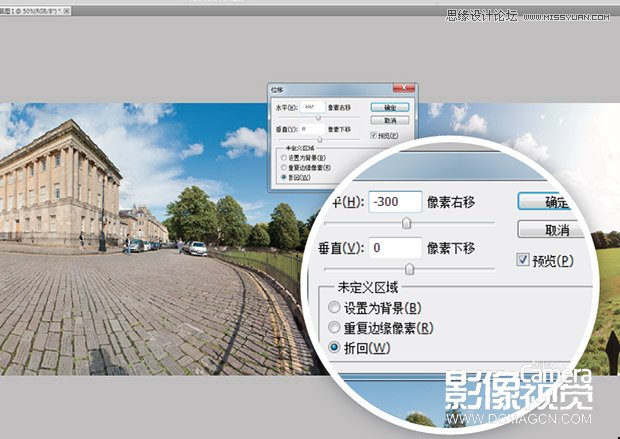Close the small 位移 dialog with red X
The width and height of the screenshot is (620, 439).
click(x=404, y=87)
